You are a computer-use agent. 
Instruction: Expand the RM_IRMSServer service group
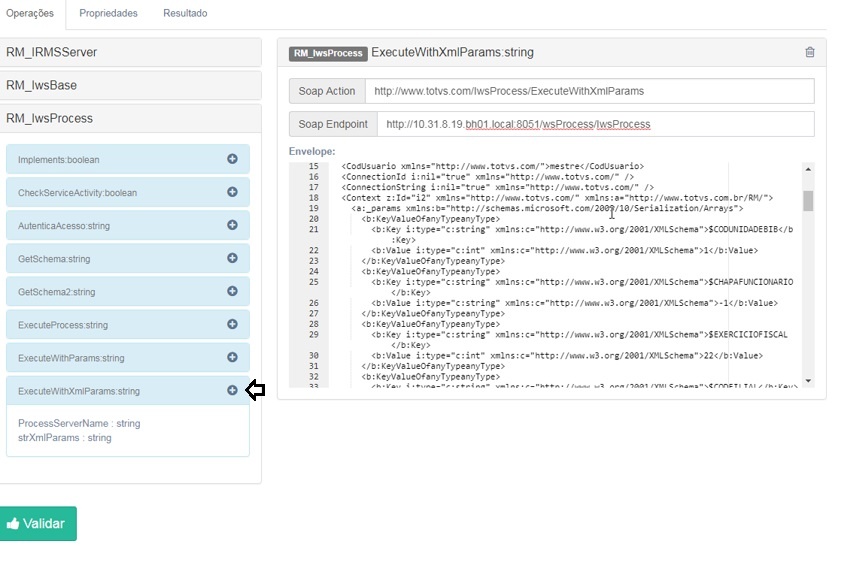(x=130, y=52)
